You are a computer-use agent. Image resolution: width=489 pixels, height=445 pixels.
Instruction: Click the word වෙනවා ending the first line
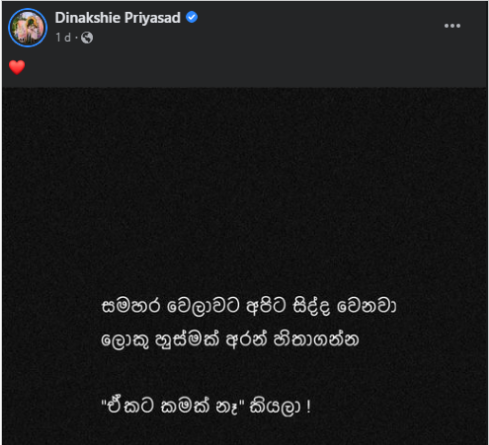(367, 306)
